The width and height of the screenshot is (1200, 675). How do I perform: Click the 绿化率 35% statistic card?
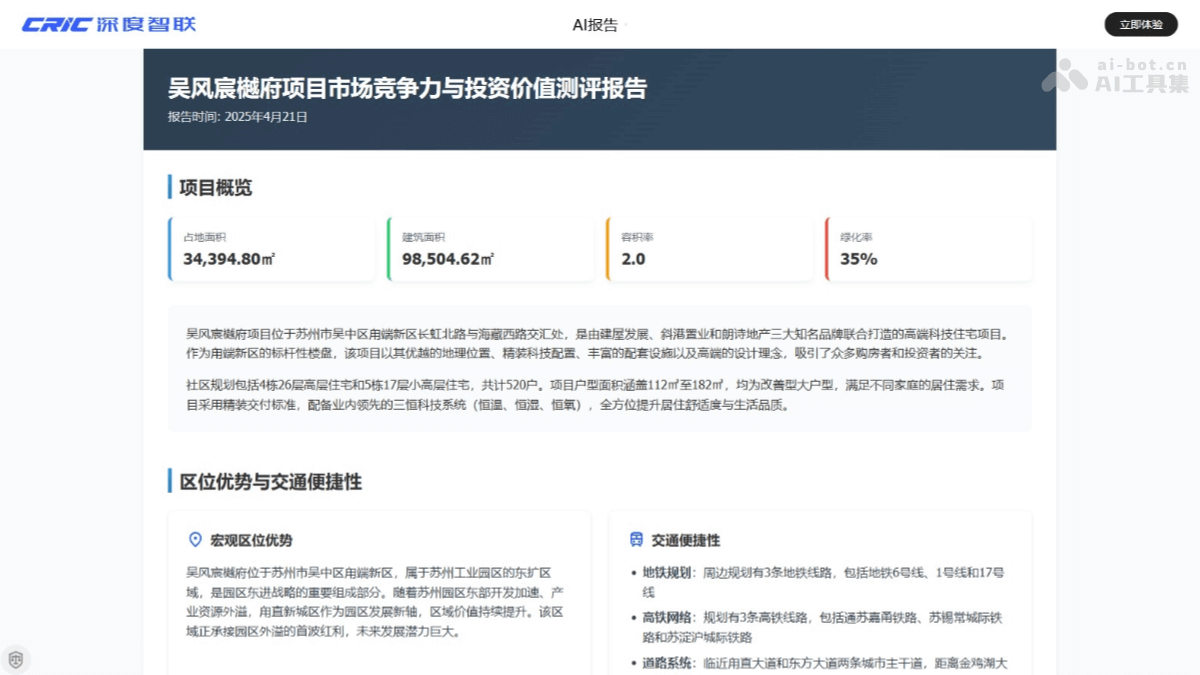pos(928,248)
